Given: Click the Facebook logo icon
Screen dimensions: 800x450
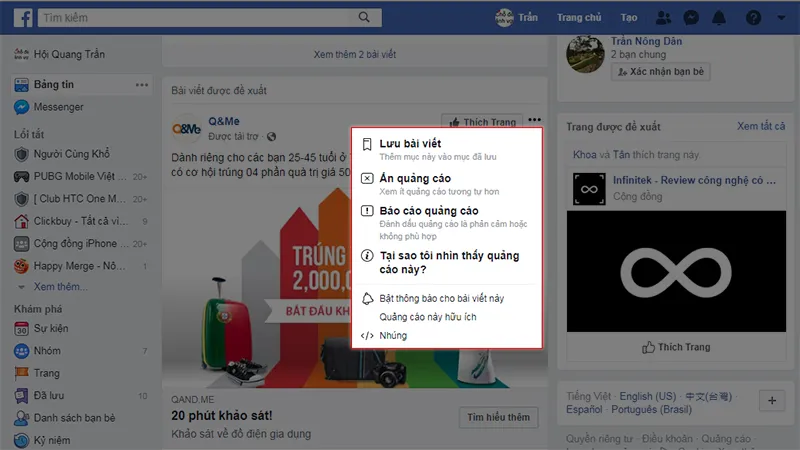Looking at the screenshot, I should [x=23, y=17].
